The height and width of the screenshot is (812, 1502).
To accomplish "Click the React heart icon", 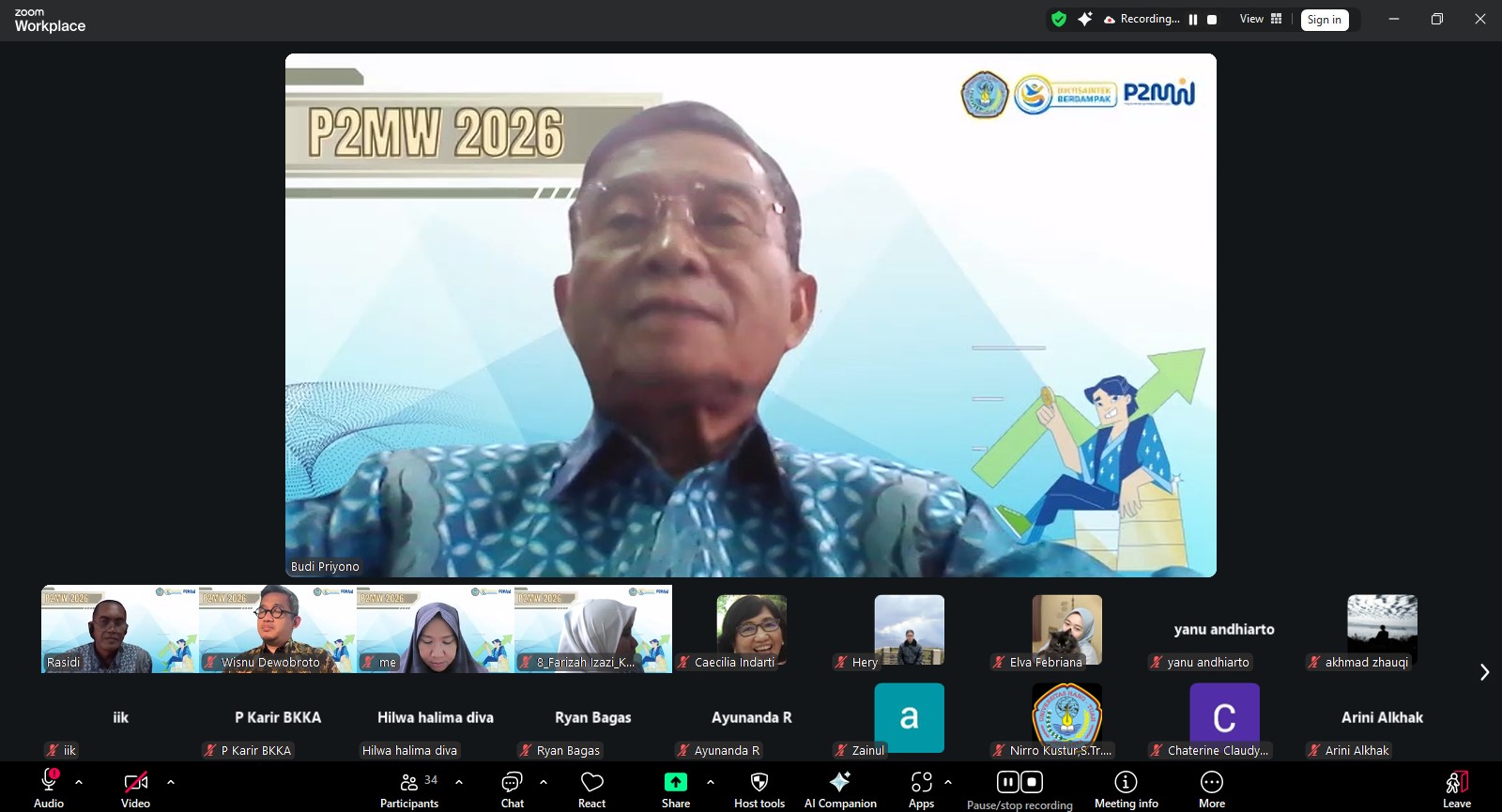I will click(x=591, y=782).
